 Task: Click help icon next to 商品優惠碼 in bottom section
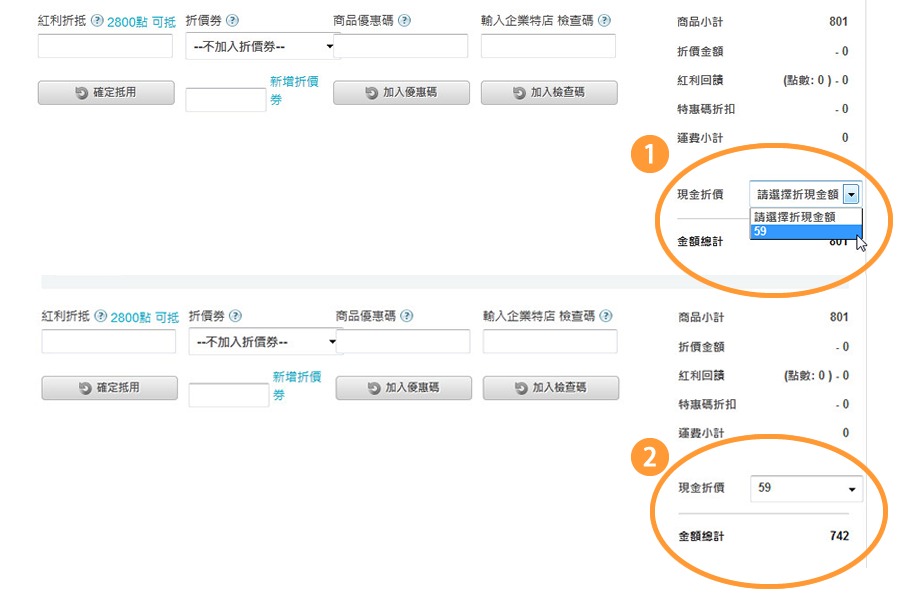click(406, 316)
